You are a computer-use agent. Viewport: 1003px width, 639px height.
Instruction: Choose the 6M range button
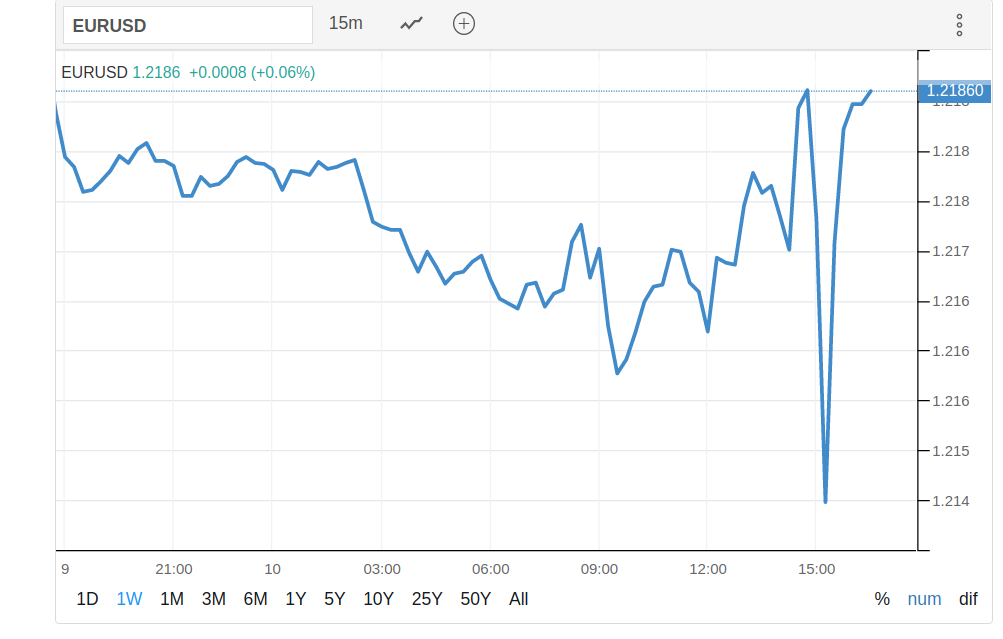tap(255, 599)
